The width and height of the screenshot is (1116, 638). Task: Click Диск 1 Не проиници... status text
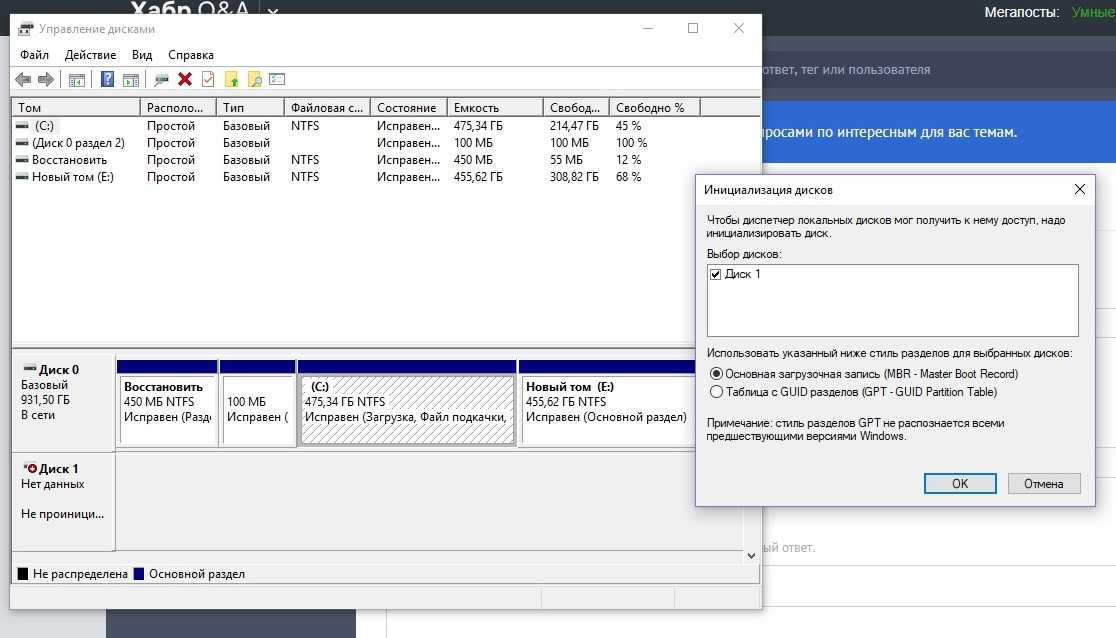pyautogui.click(x=63, y=513)
